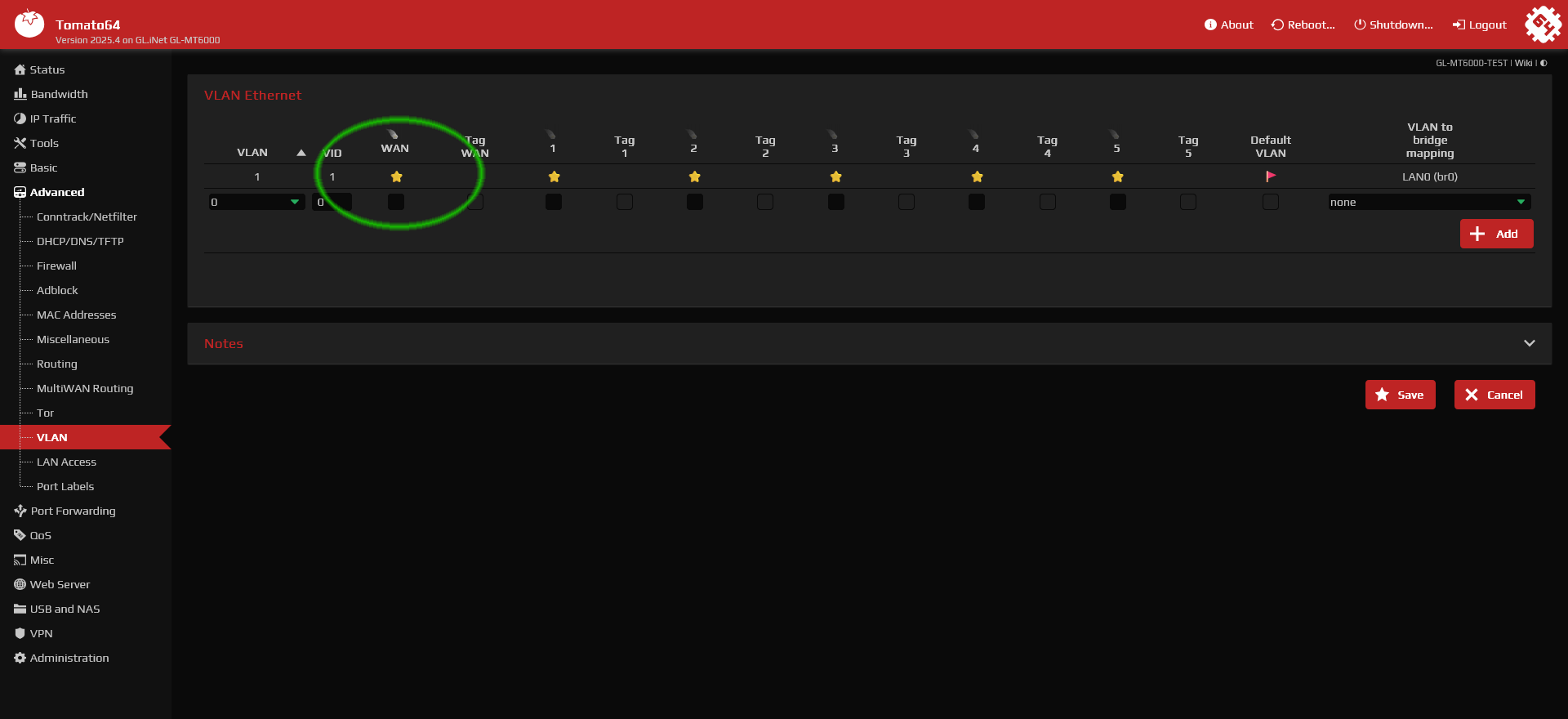Enable the WAN port checkbox
1568x719 pixels.
coord(396,202)
